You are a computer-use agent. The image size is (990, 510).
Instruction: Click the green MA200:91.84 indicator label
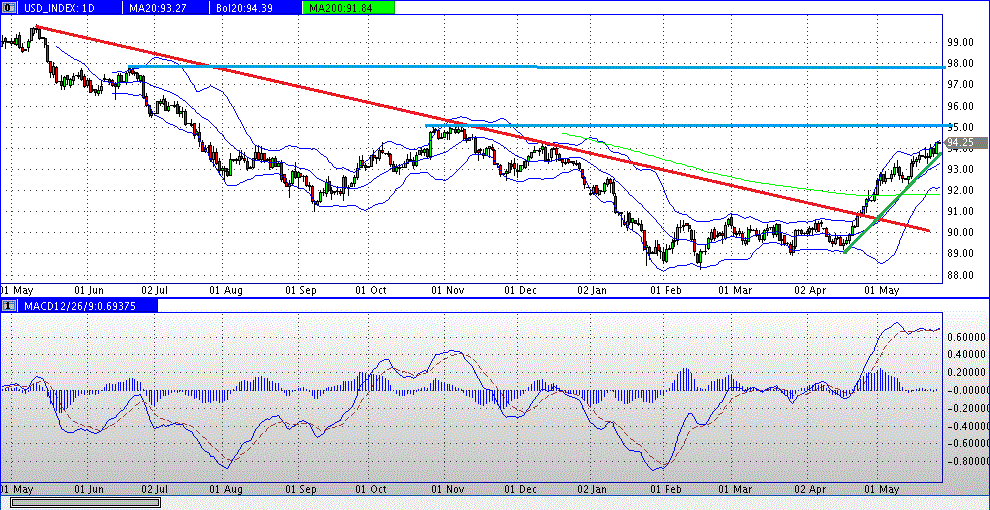tap(349, 8)
